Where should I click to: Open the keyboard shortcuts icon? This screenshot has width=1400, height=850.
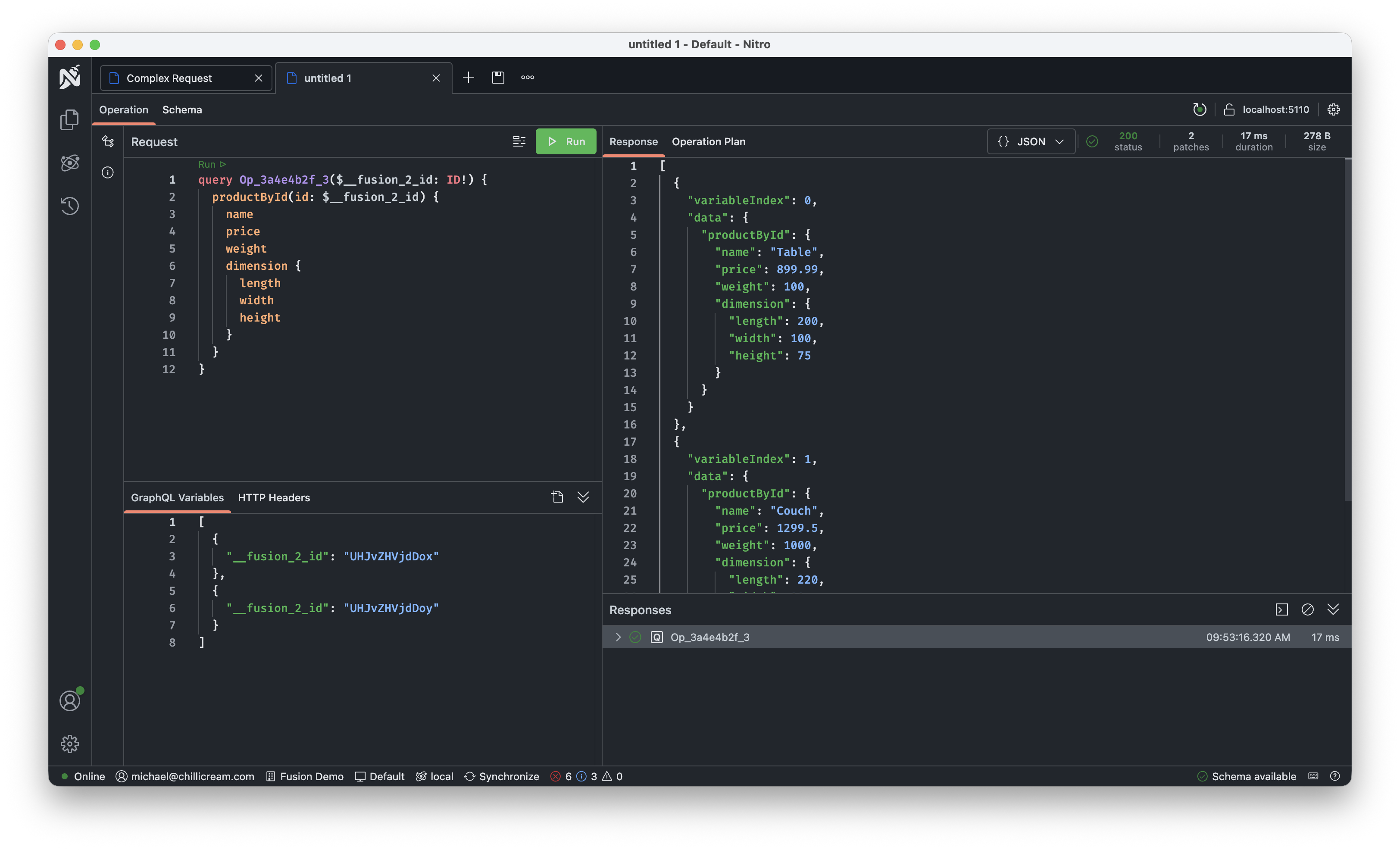click(x=1313, y=776)
